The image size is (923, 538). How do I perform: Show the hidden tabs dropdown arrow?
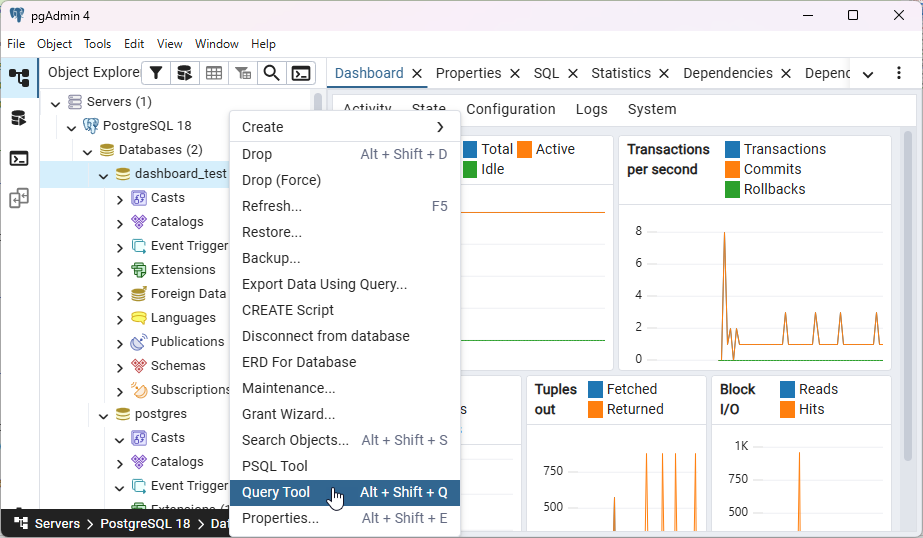(867, 74)
